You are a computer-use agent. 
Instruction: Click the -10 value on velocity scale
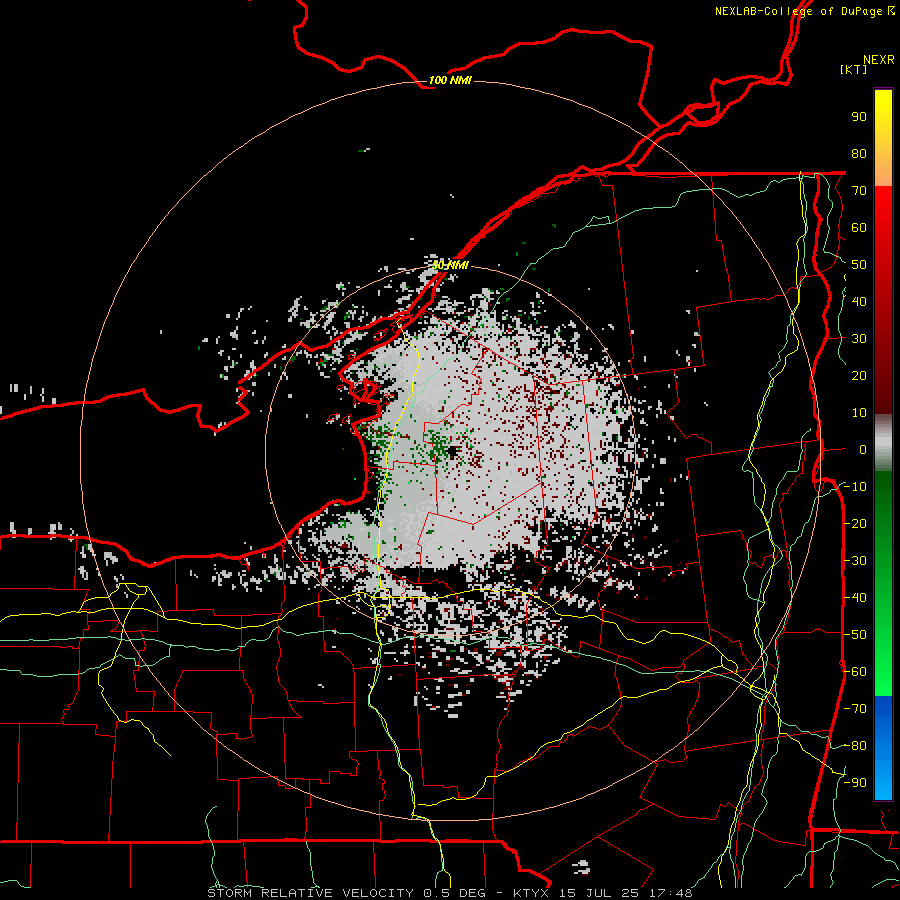[x=855, y=487]
